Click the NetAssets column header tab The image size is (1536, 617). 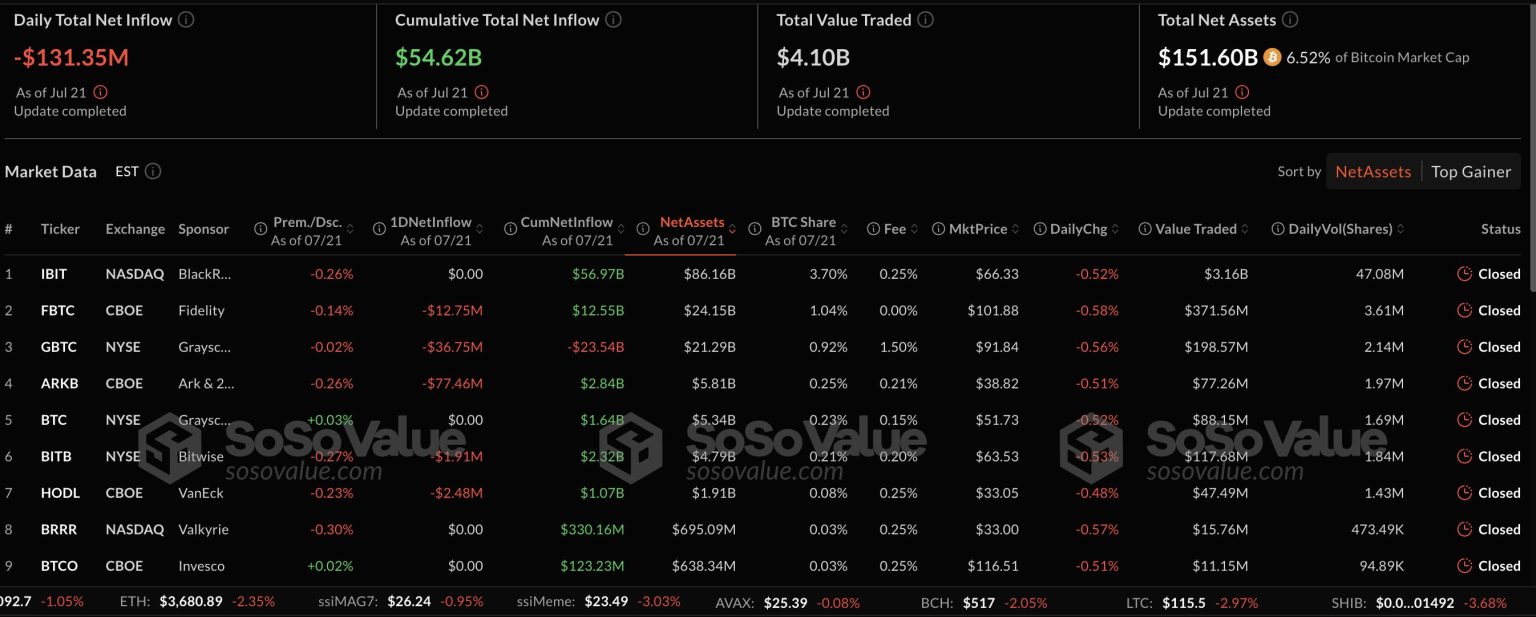click(x=691, y=223)
